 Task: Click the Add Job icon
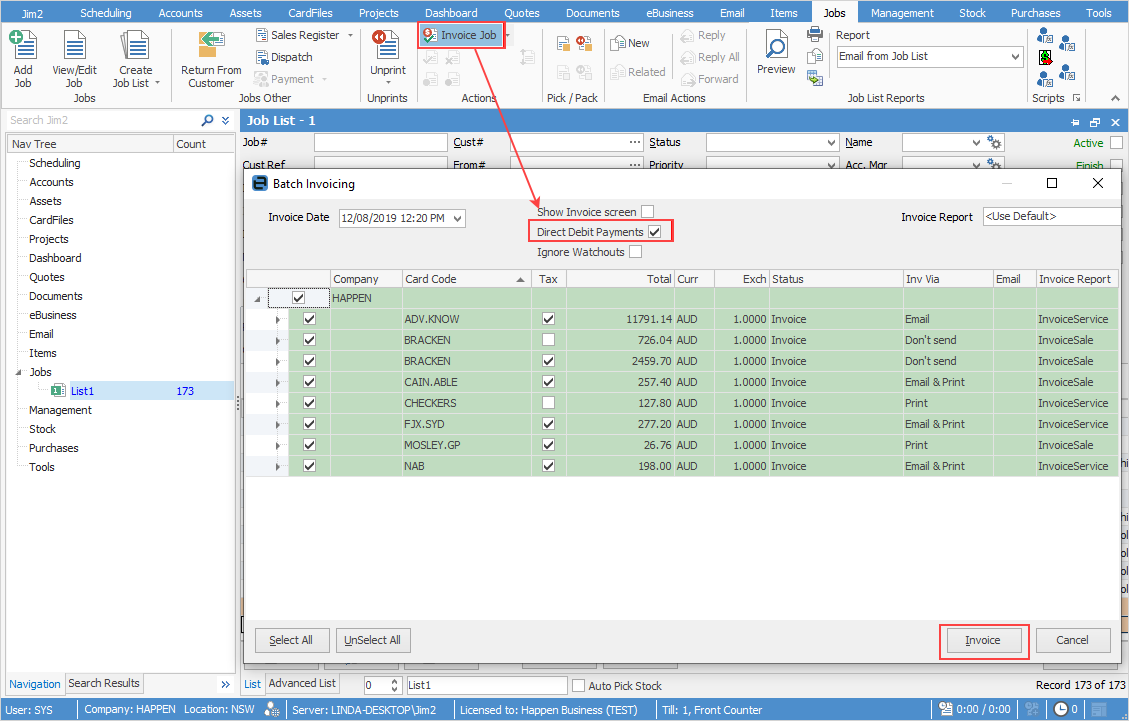[22, 46]
